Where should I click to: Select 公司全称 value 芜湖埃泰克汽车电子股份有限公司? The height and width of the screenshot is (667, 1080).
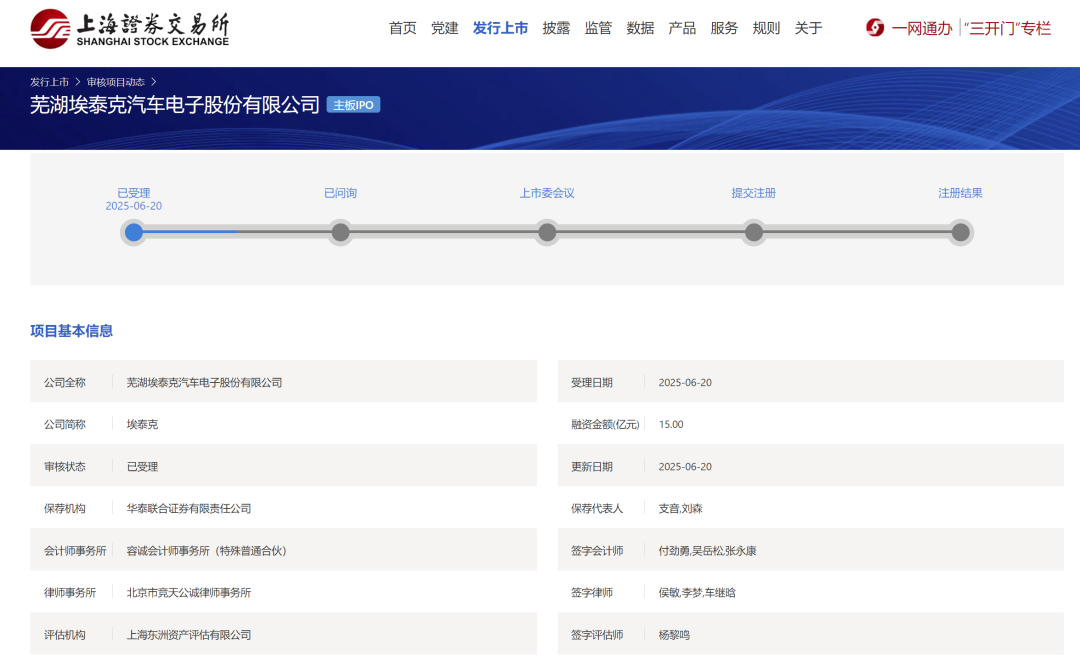click(205, 382)
